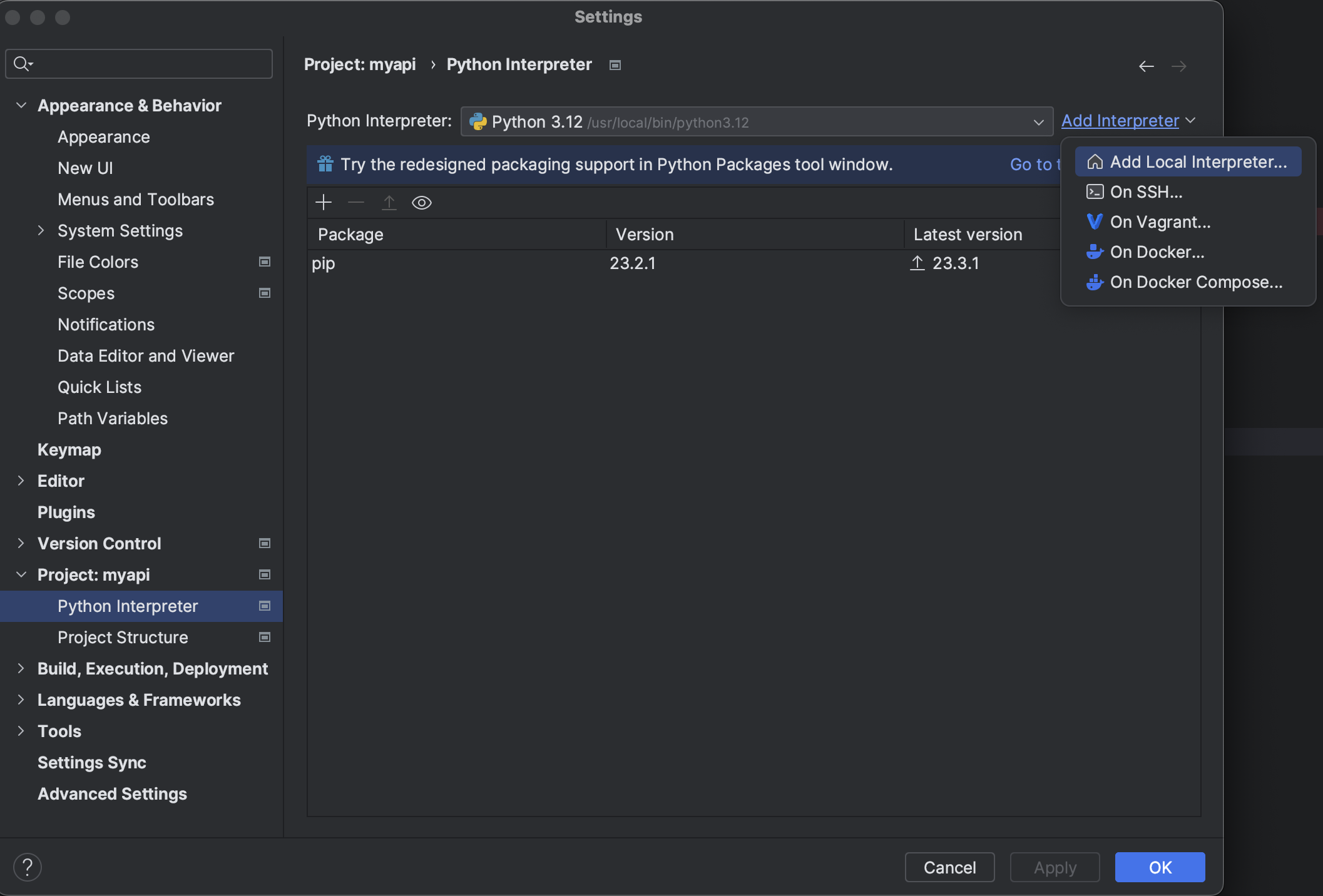Click the install package plus icon
1323x896 pixels.
coord(324,202)
